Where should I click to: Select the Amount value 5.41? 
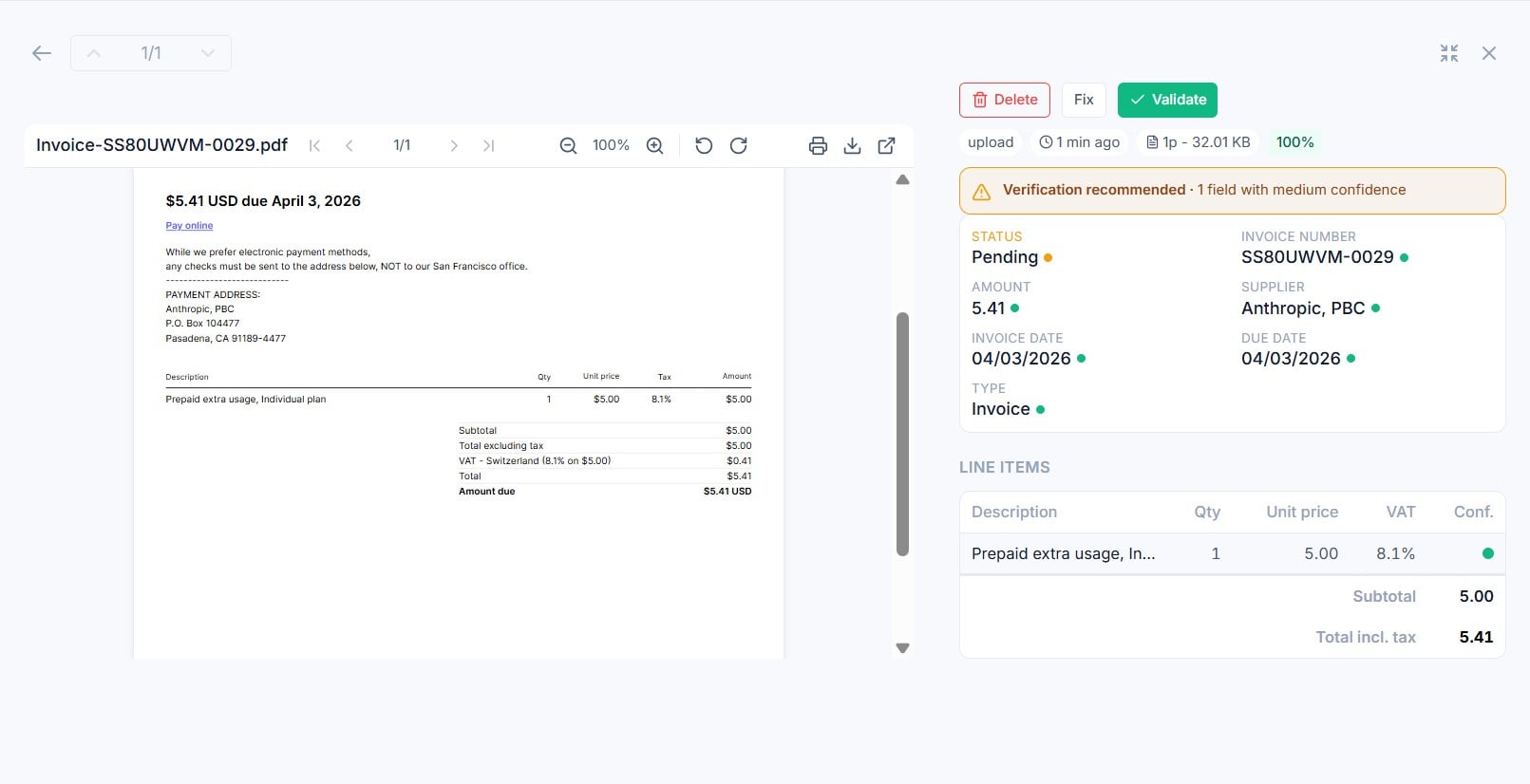tap(988, 308)
